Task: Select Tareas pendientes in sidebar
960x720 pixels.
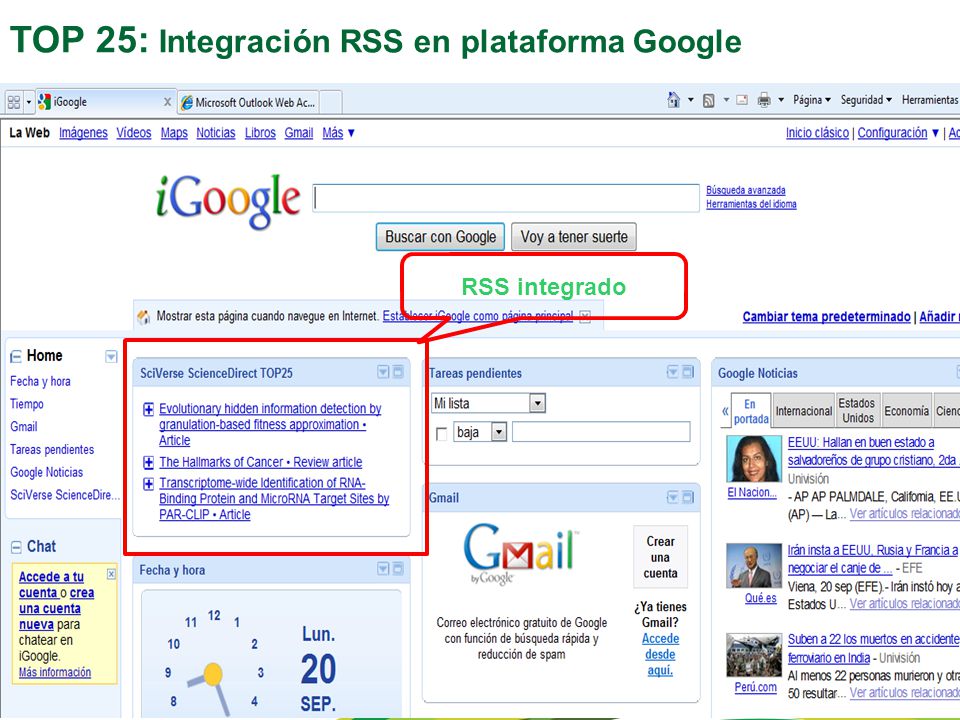Action: [52, 449]
